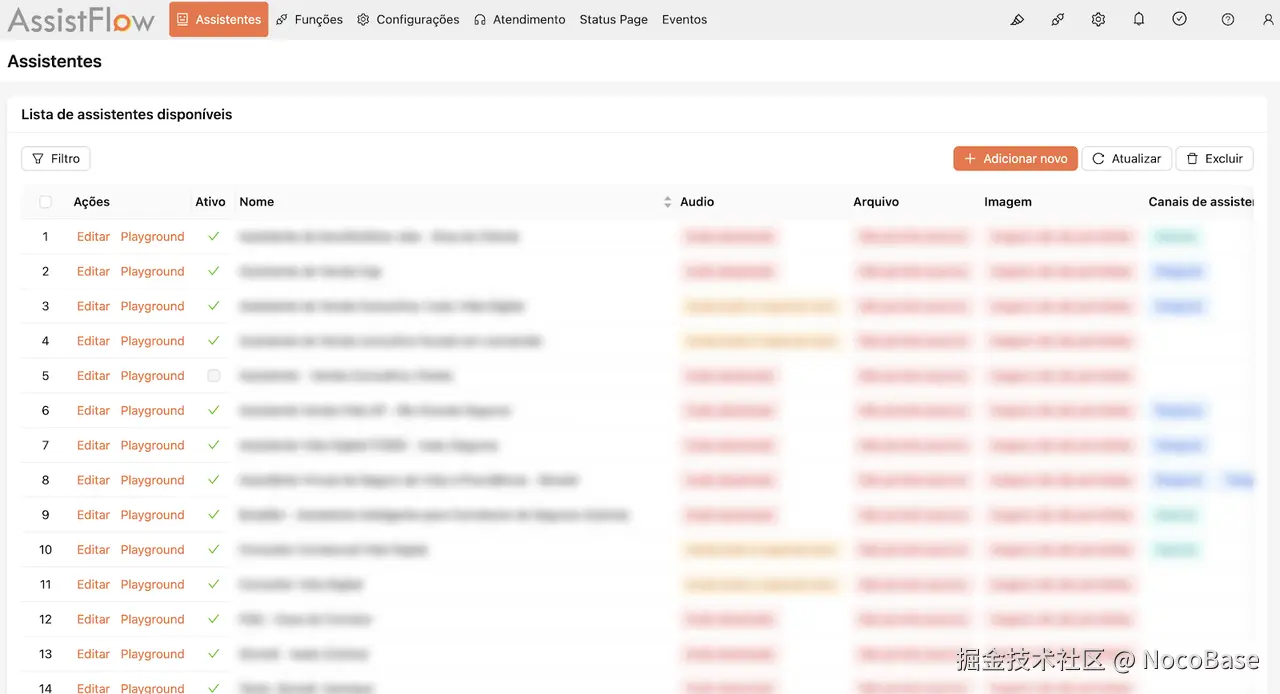Click the Arquivo column header
Image resolution: width=1280 pixels, height=694 pixels.
[x=876, y=202]
